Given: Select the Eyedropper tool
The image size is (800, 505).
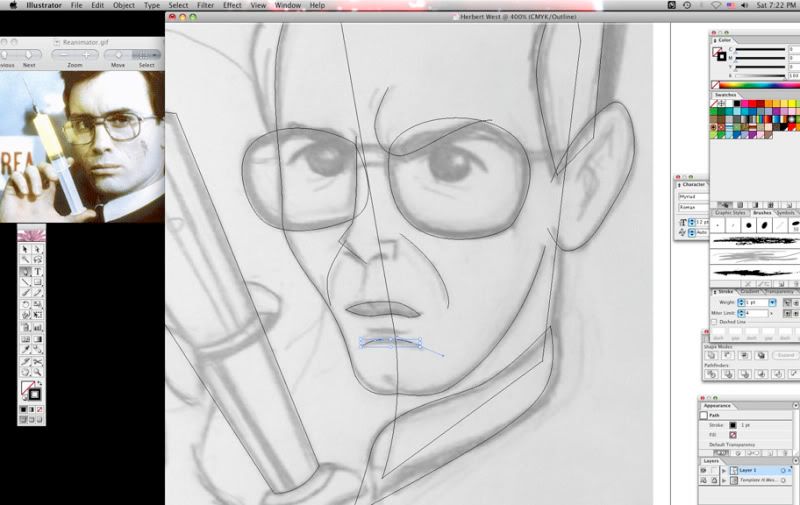Looking at the screenshot, I should [x=26, y=350].
